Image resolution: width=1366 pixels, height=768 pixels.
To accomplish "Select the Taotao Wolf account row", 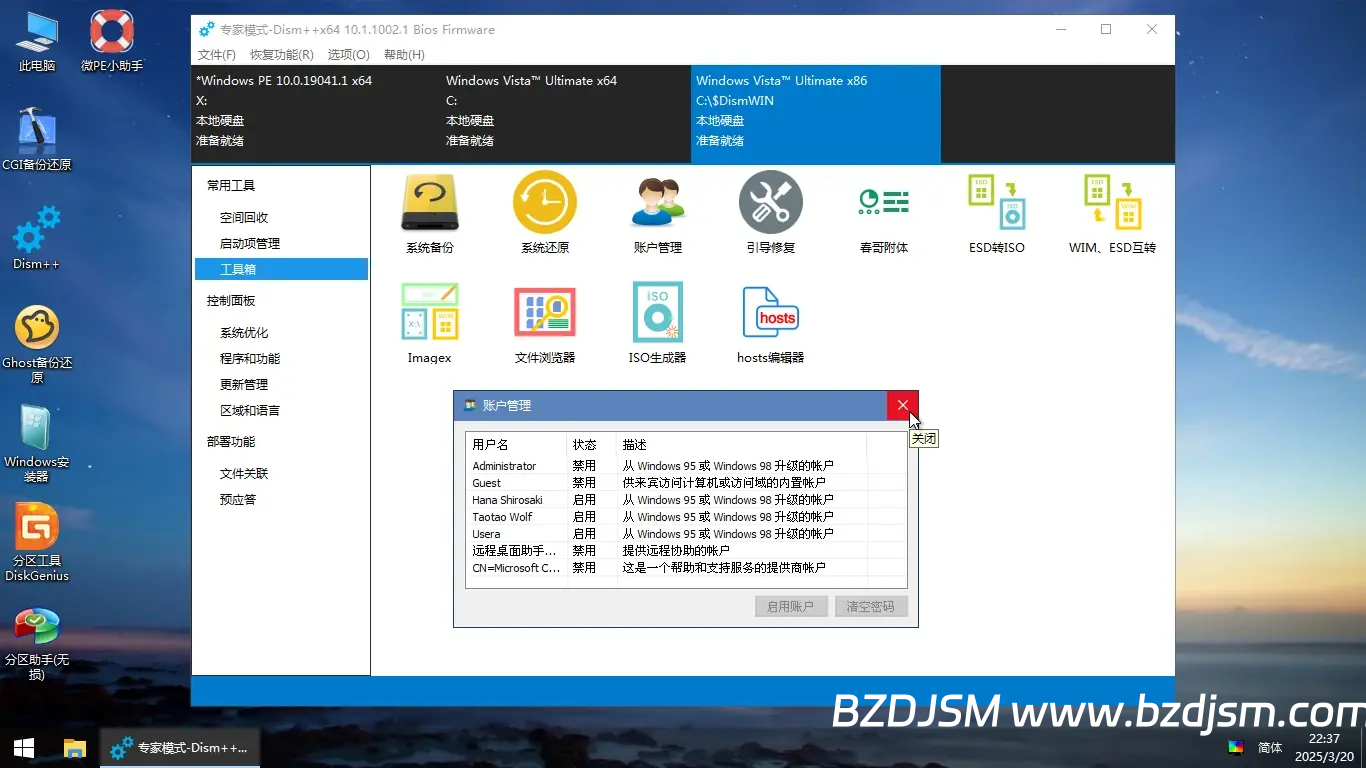I will click(x=686, y=517).
